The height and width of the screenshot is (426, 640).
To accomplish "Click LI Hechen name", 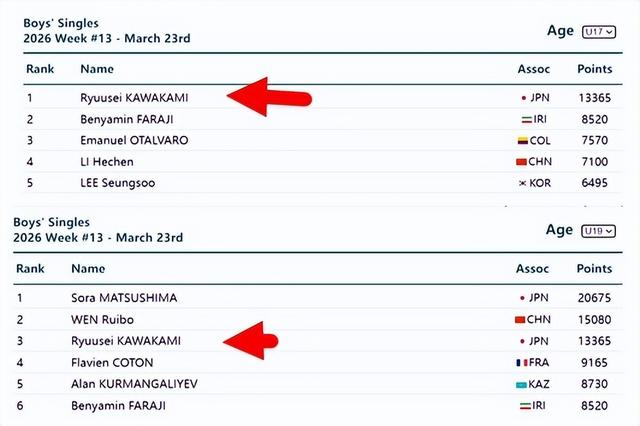I will (107, 161).
